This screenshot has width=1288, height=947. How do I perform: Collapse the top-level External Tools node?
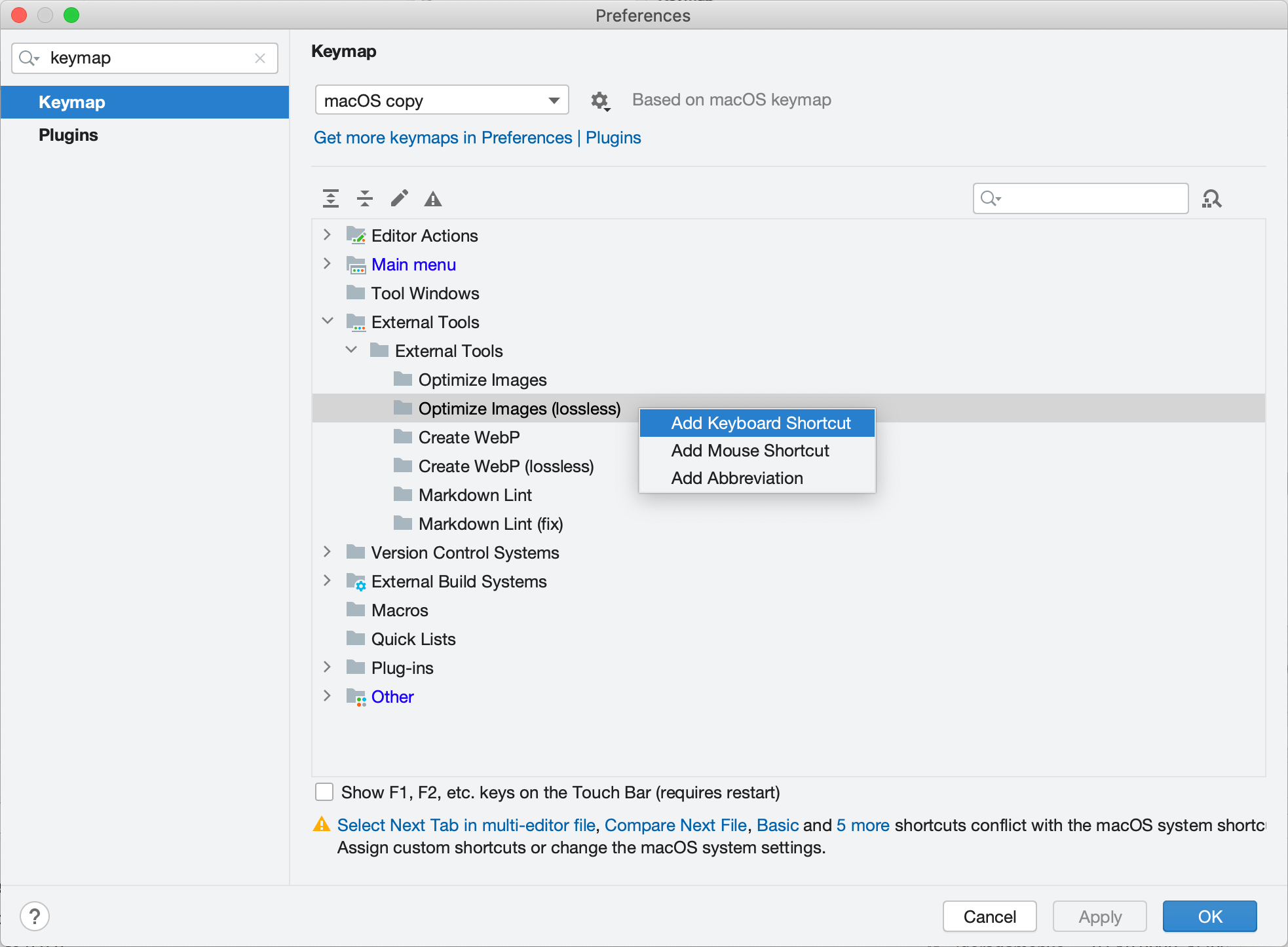(328, 322)
